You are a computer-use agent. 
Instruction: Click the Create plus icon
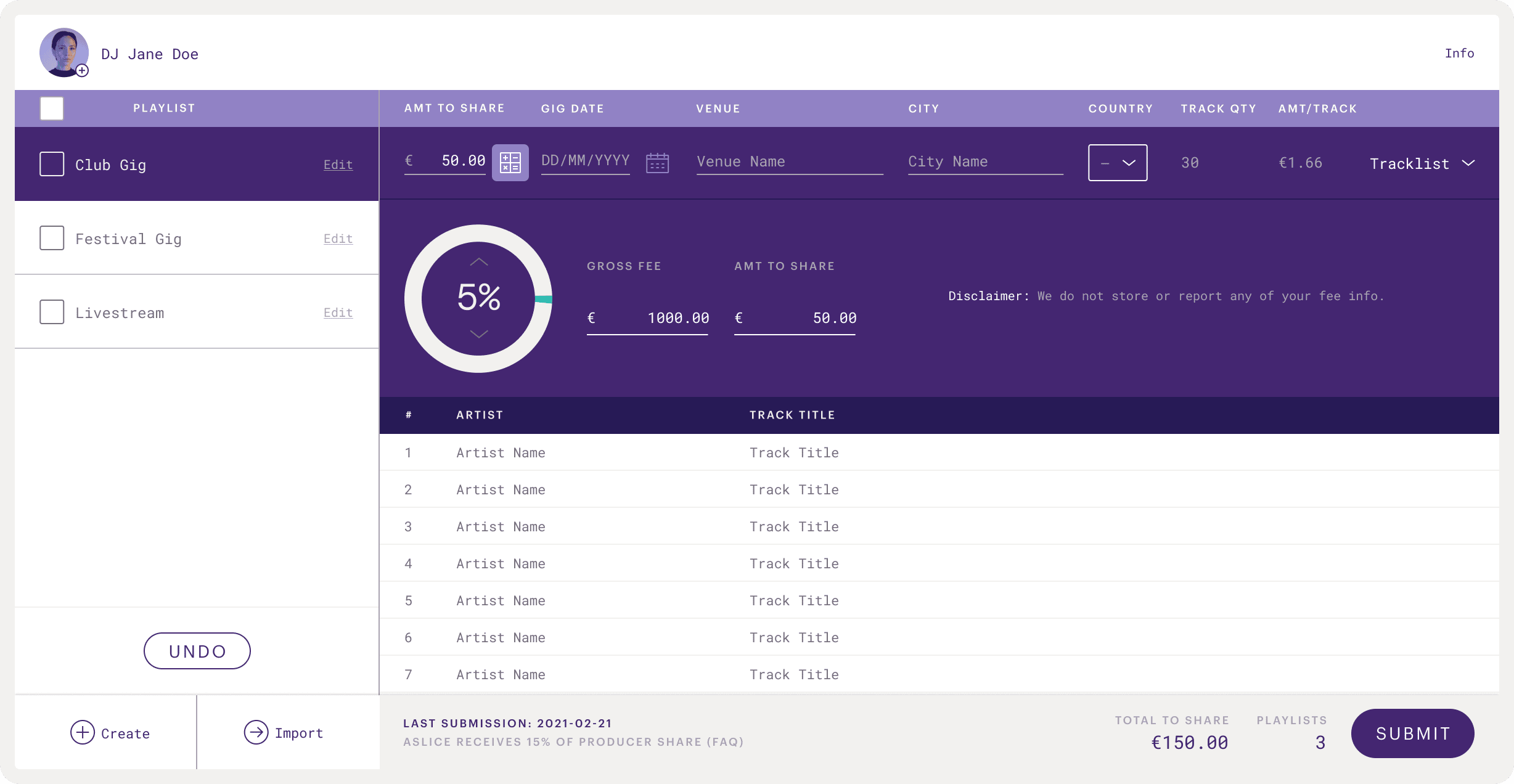82,733
